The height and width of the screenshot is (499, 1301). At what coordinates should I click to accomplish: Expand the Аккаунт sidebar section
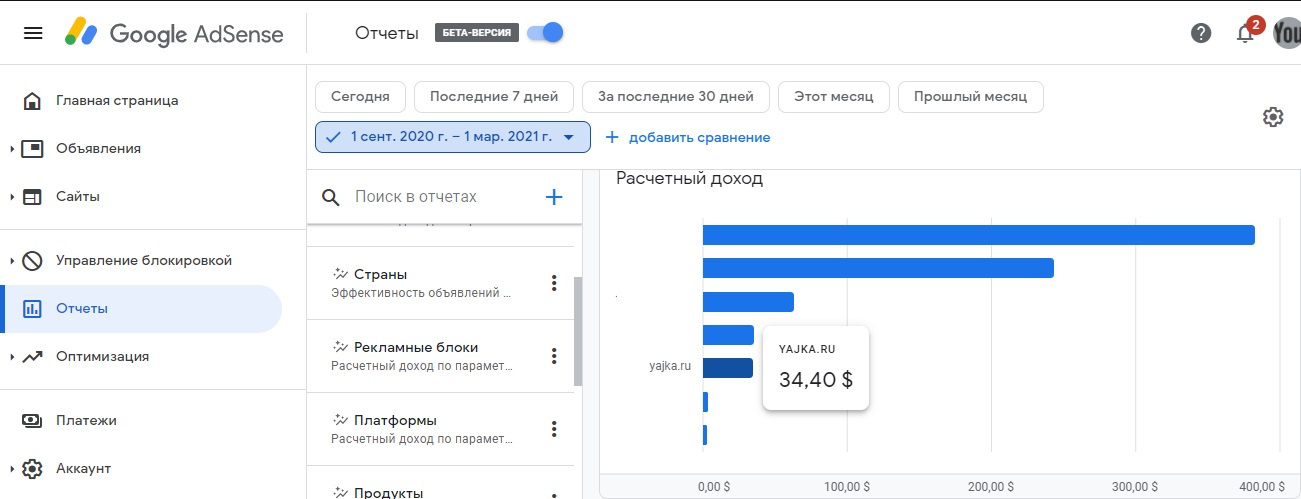pos(12,469)
